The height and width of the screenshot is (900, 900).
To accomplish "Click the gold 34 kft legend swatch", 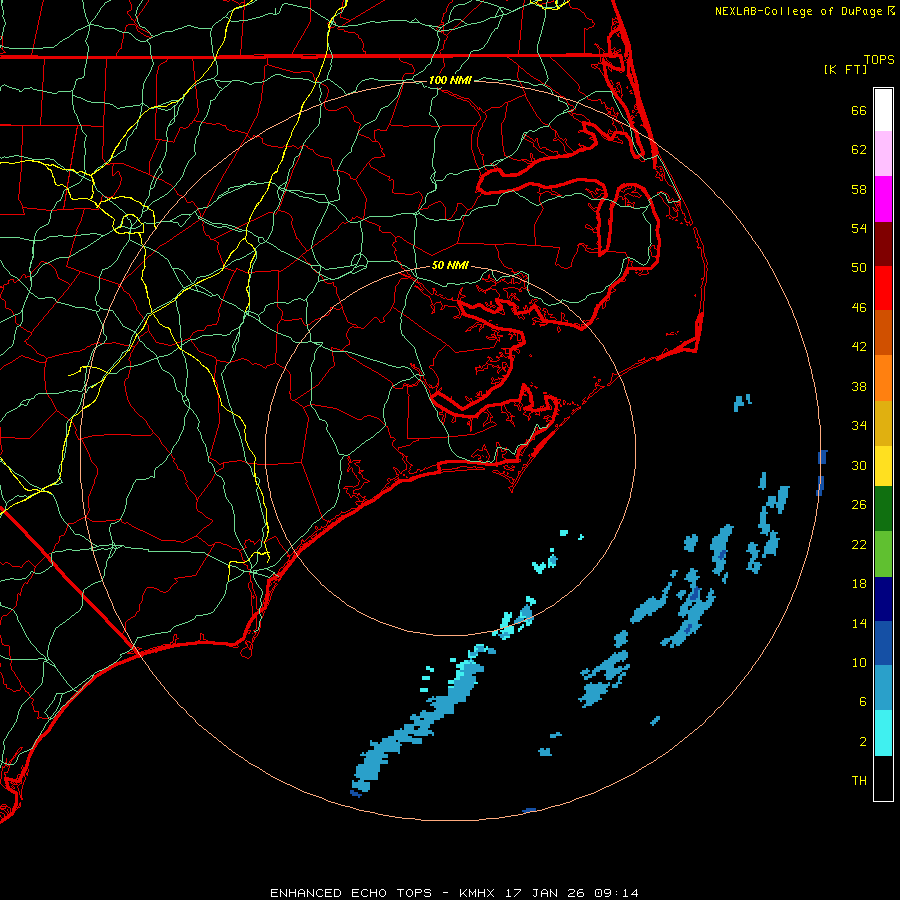I will (x=883, y=423).
